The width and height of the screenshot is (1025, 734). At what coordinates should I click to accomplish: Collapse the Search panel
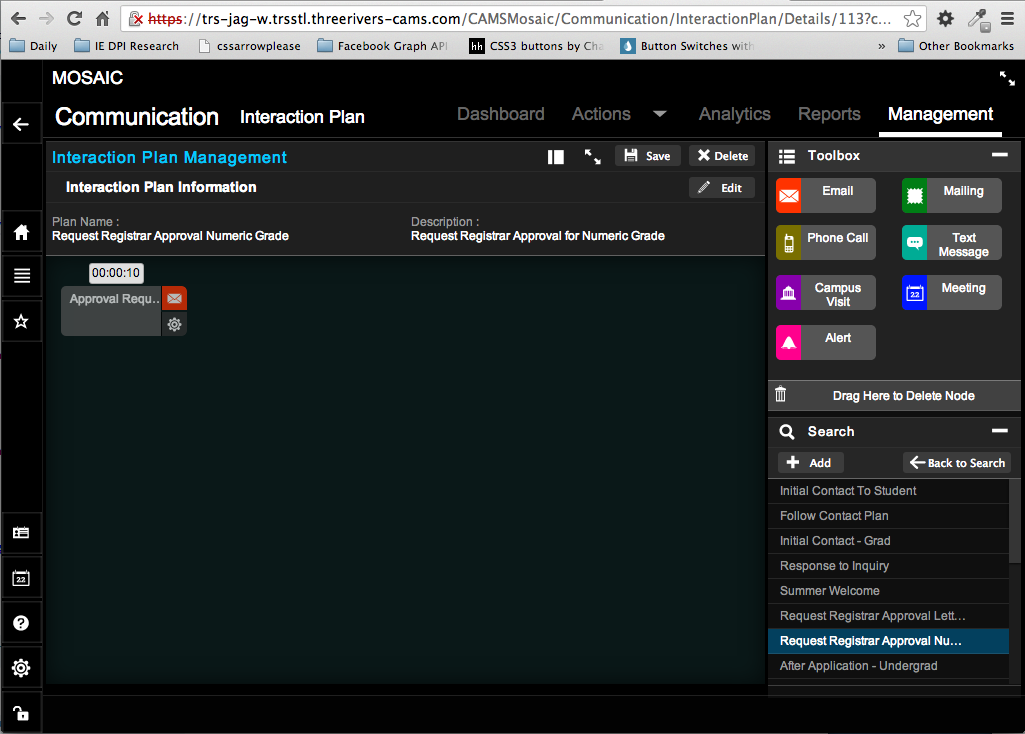pos(999,431)
